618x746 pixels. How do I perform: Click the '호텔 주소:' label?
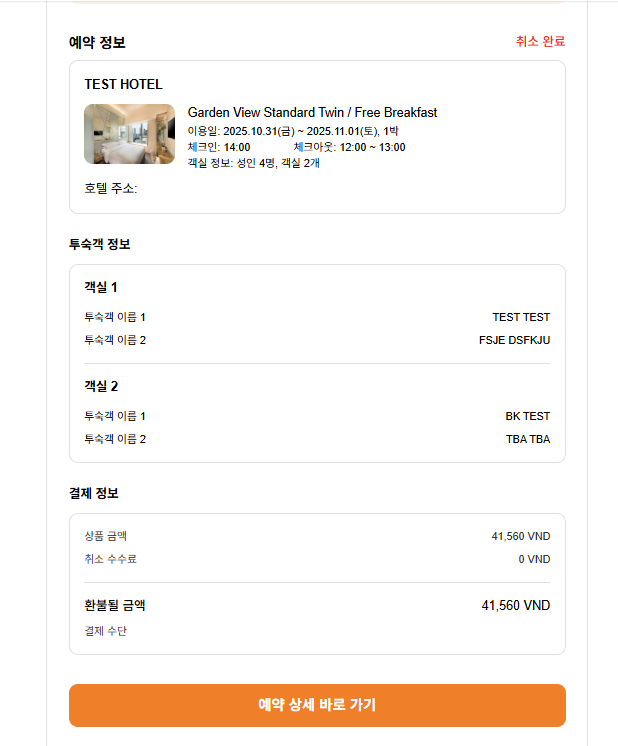click(111, 188)
